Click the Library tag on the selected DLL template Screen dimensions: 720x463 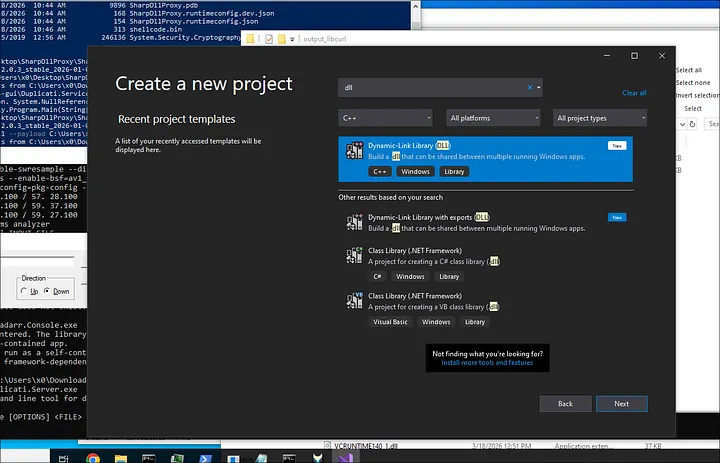[x=454, y=171]
